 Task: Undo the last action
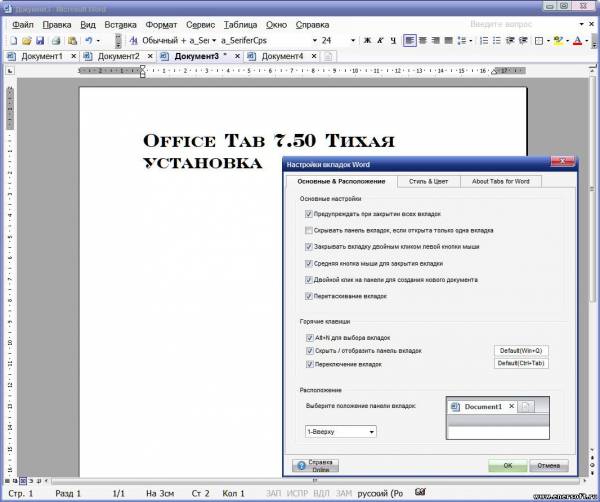(89, 40)
